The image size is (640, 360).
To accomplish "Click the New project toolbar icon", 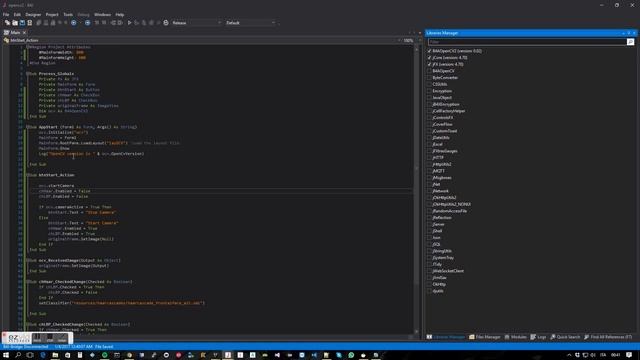I will (x=7, y=23).
